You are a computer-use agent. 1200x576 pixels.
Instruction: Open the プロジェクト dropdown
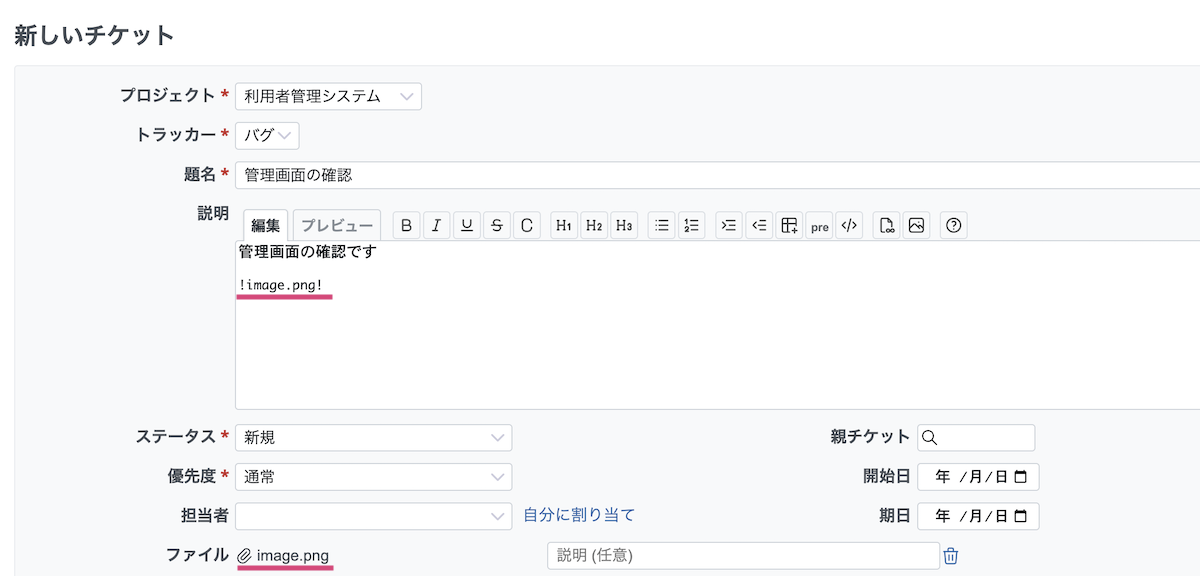[x=328, y=96]
